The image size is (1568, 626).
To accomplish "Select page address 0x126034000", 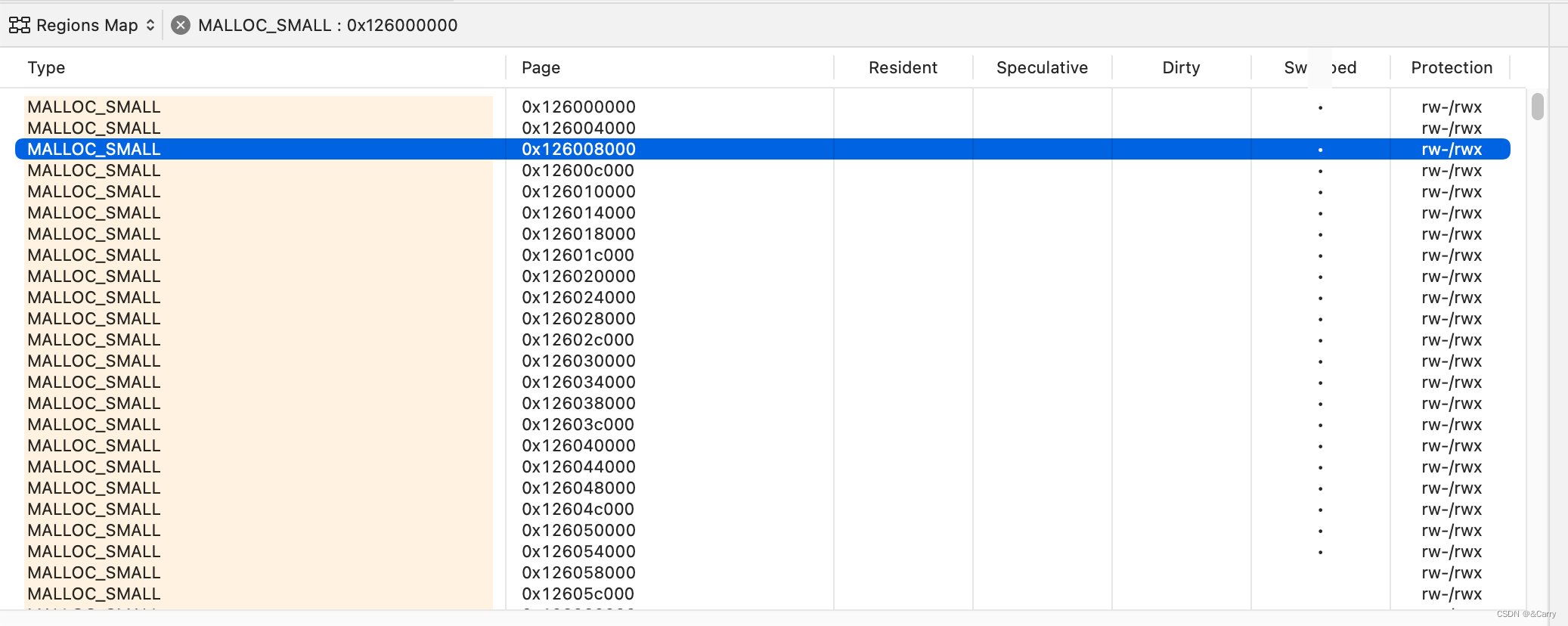I will click(578, 382).
